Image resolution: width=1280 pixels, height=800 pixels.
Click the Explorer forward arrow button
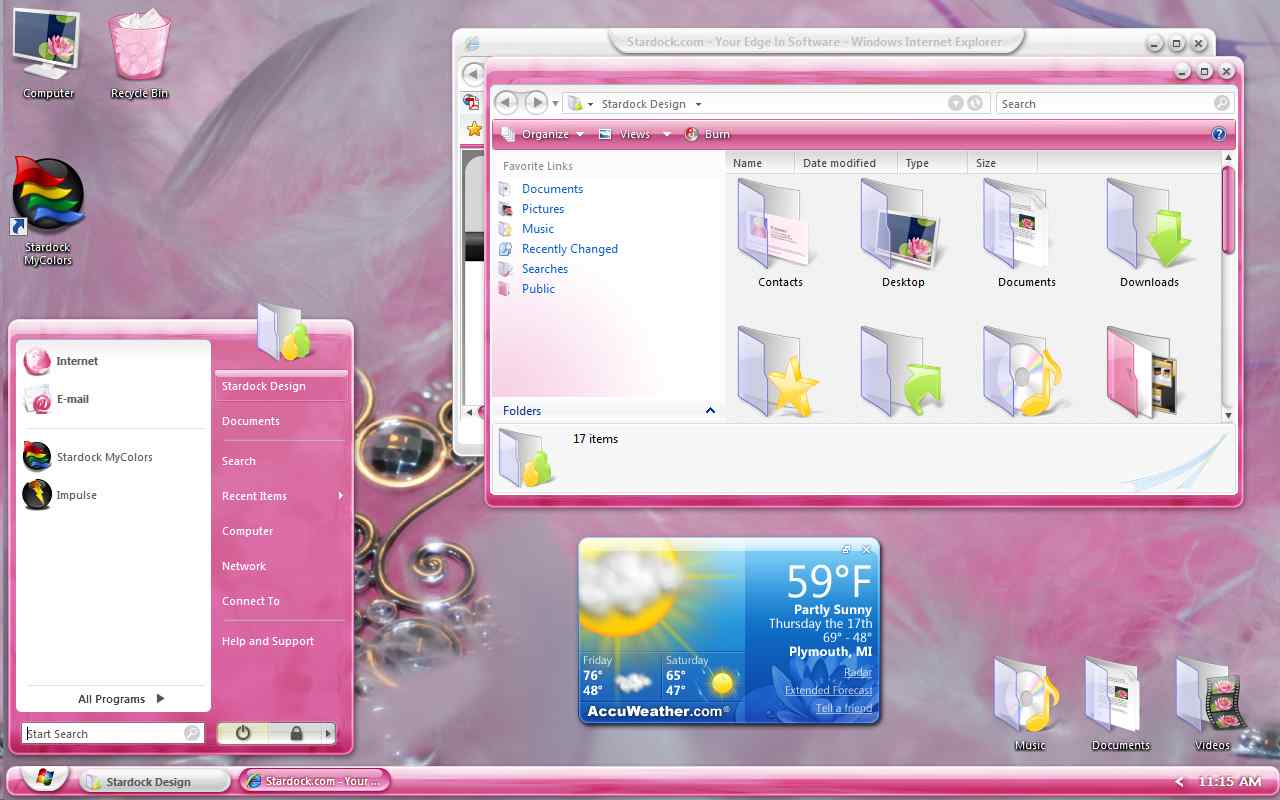536,103
